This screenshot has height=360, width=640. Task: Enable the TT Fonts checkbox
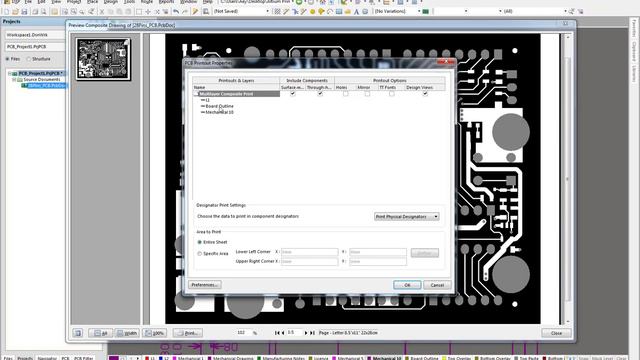click(x=391, y=93)
